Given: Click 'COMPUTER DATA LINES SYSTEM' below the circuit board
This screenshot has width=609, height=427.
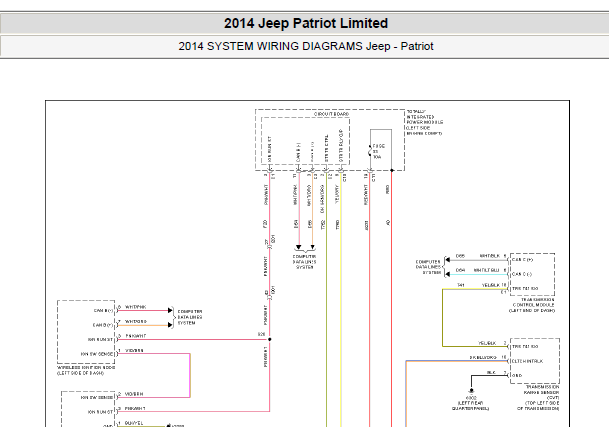Looking at the screenshot, I should (x=304, y=262).
